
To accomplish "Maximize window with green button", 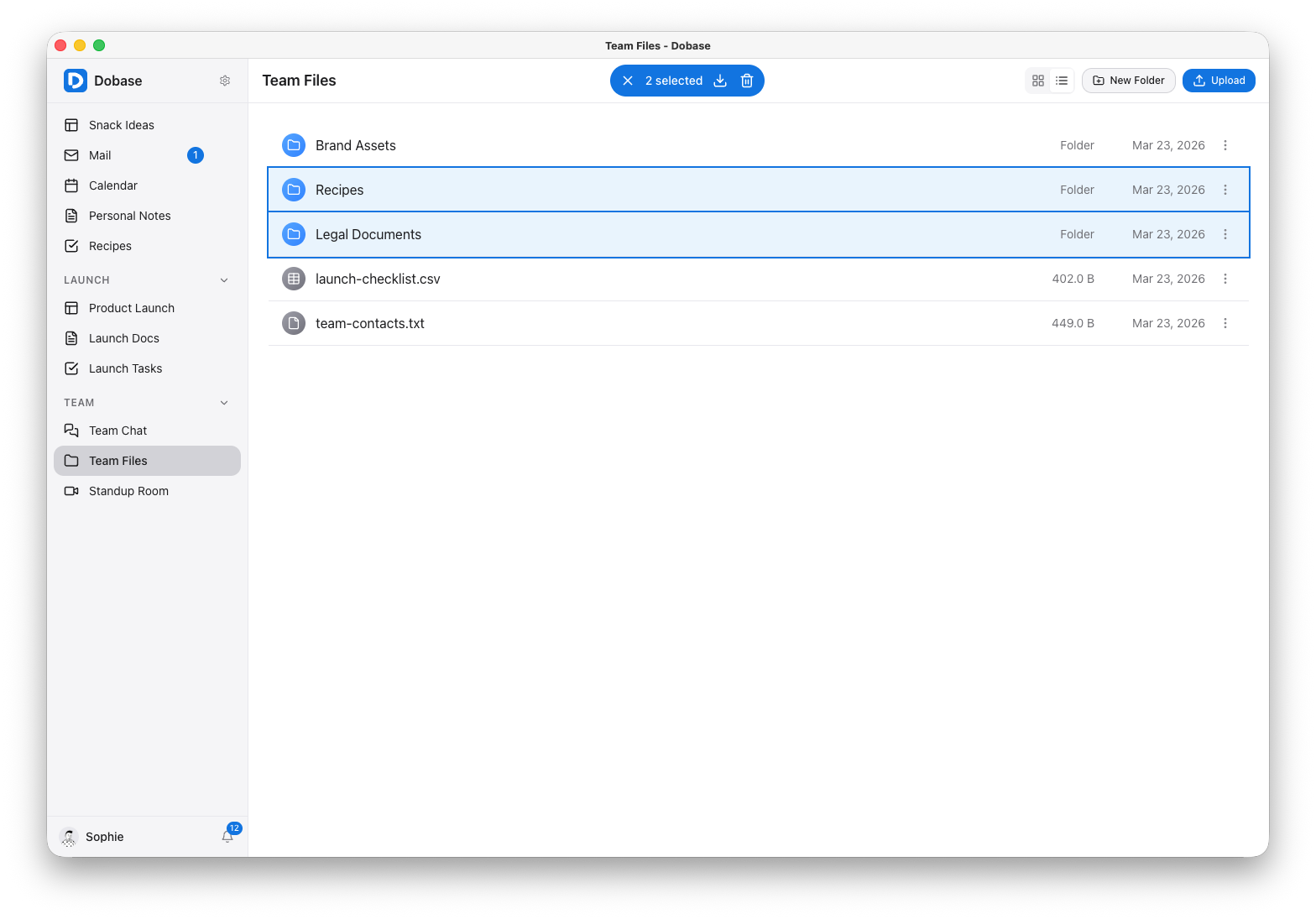I will (x=99, y=45).
